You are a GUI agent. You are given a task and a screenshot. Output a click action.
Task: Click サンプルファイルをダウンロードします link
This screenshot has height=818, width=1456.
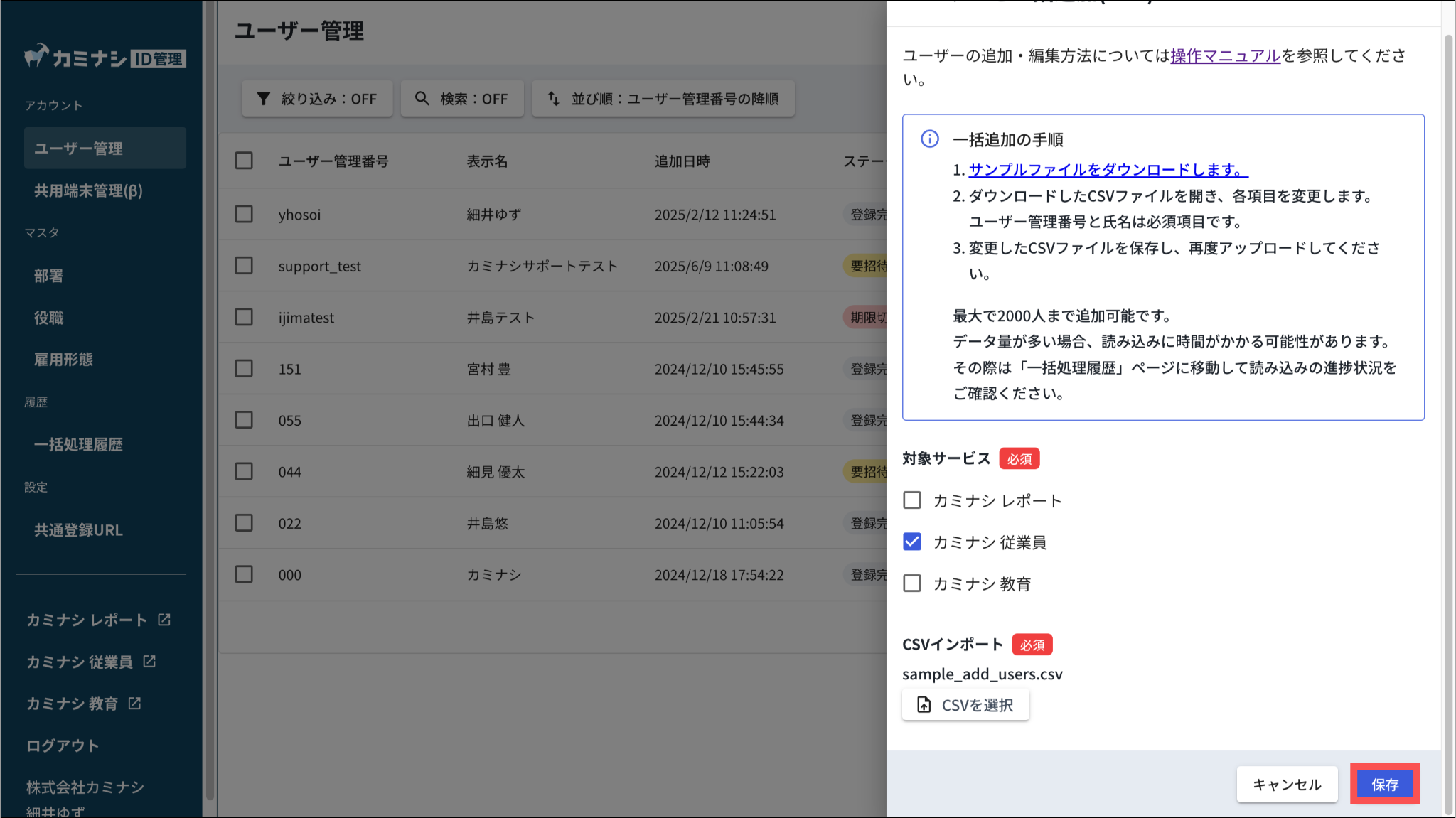(1108, 170)
